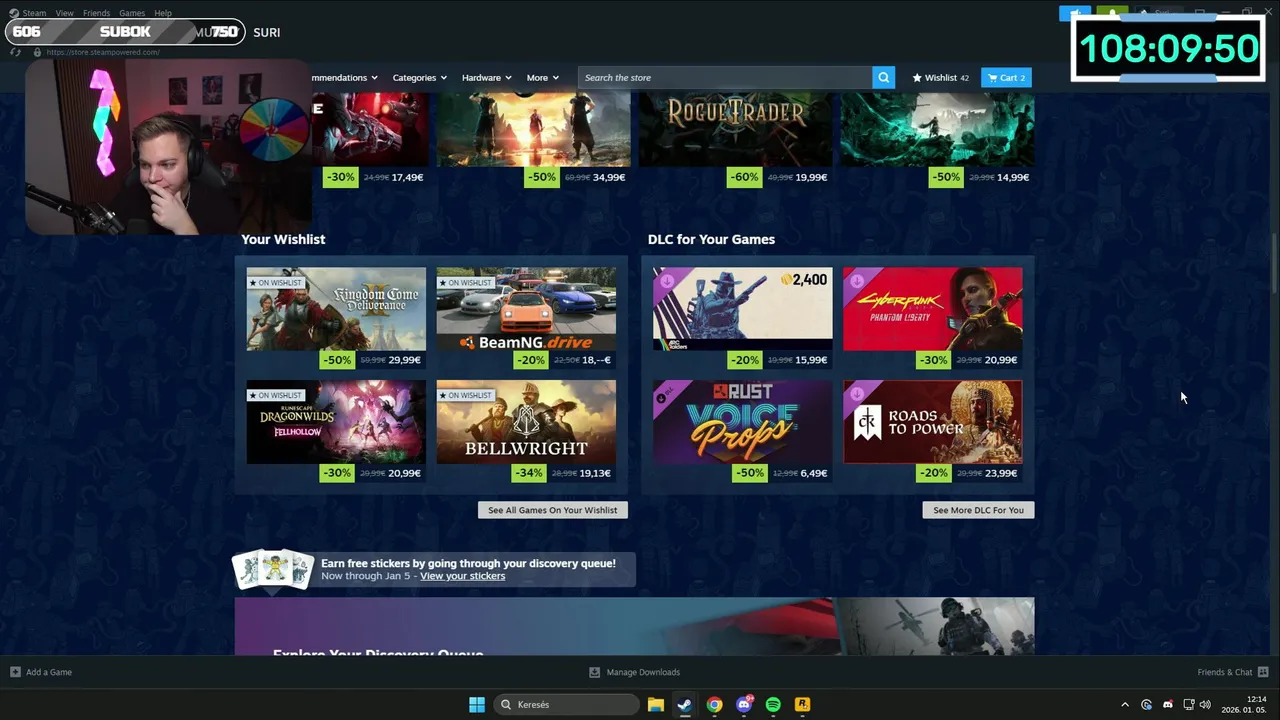Open the Steam menu

pyautogui.click(x=34, y=13)
